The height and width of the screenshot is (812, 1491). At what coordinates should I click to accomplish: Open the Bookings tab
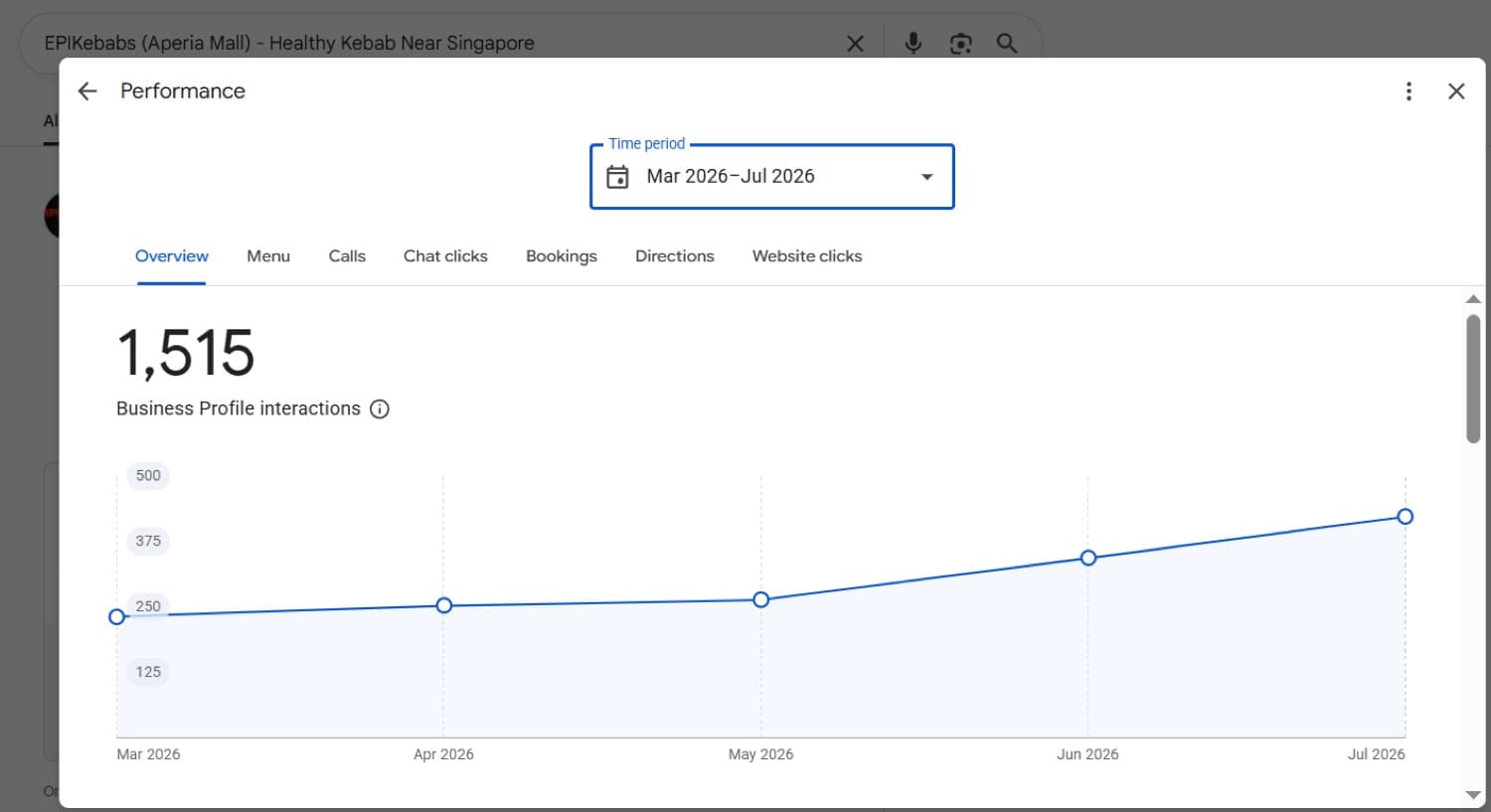pyautogui.click(x=562, y=256)
